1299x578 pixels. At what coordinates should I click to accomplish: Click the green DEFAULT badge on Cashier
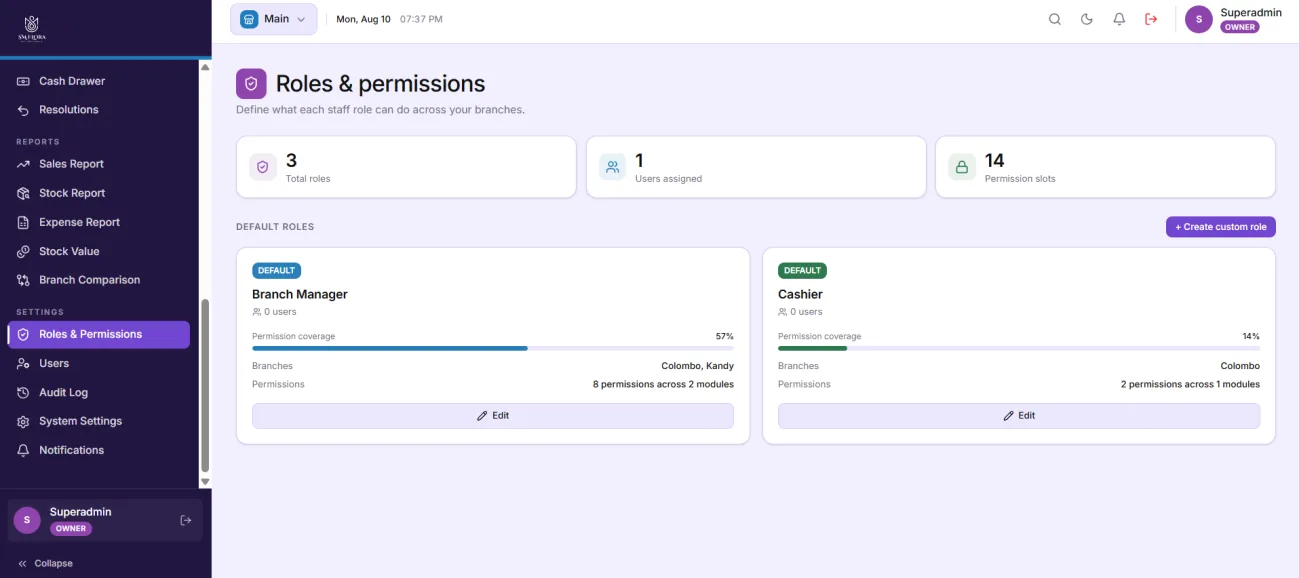(x=802, y=270)
